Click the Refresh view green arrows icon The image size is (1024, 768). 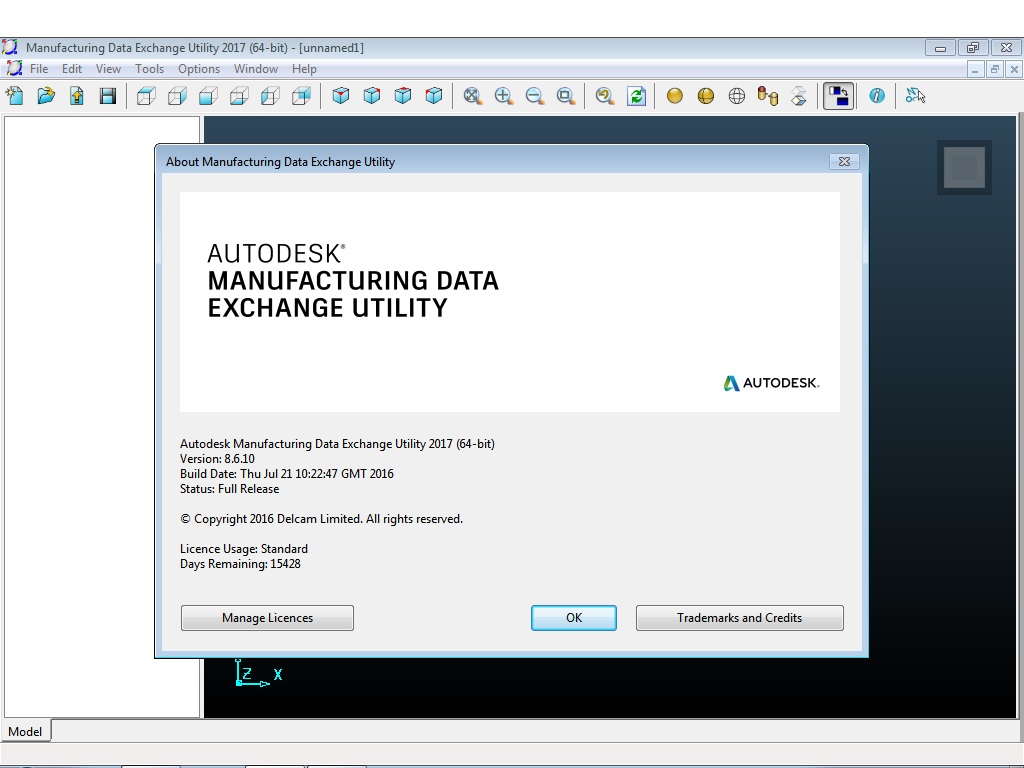coord(636,96)
